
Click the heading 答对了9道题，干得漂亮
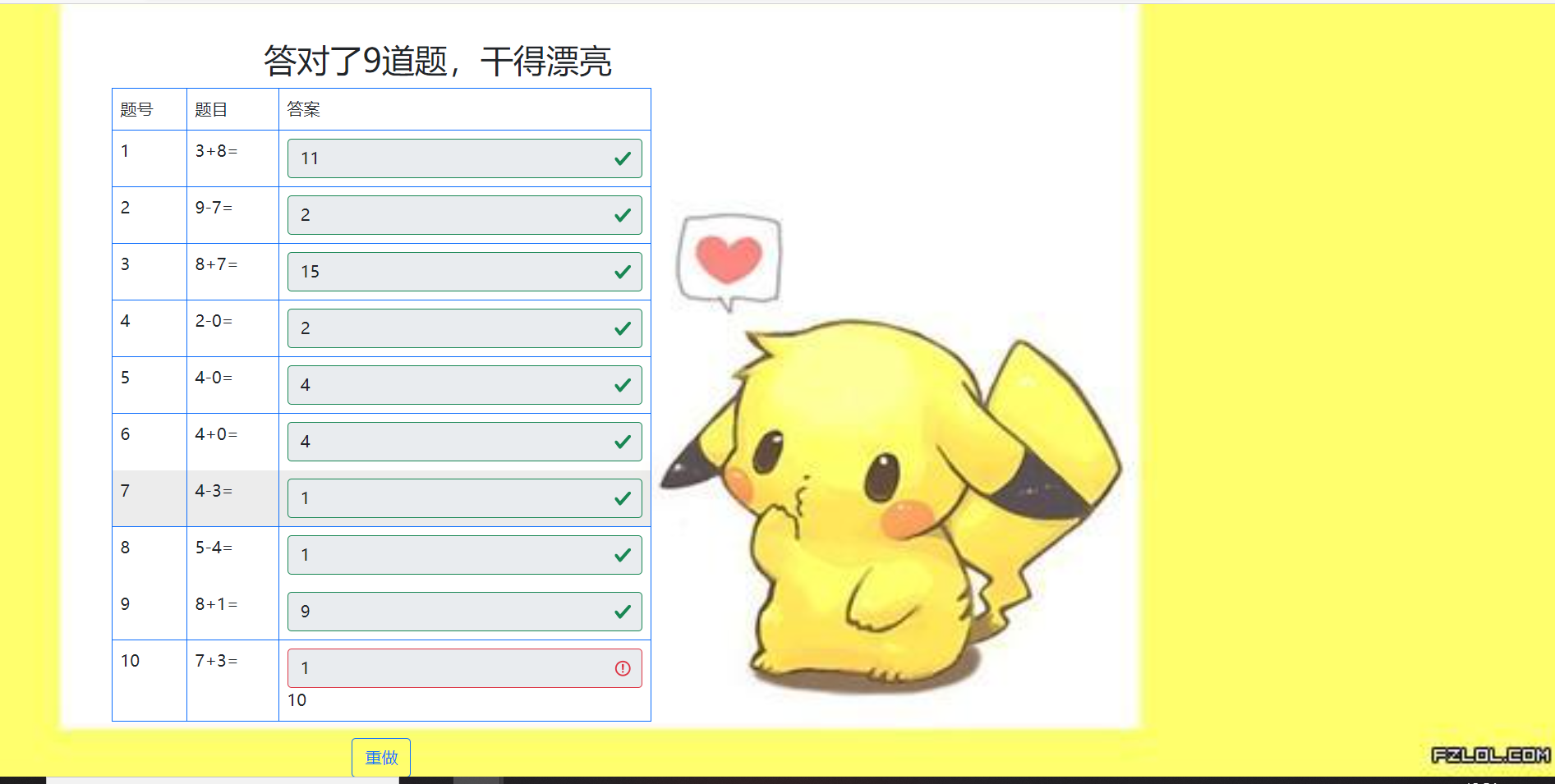tap(438, 61)
